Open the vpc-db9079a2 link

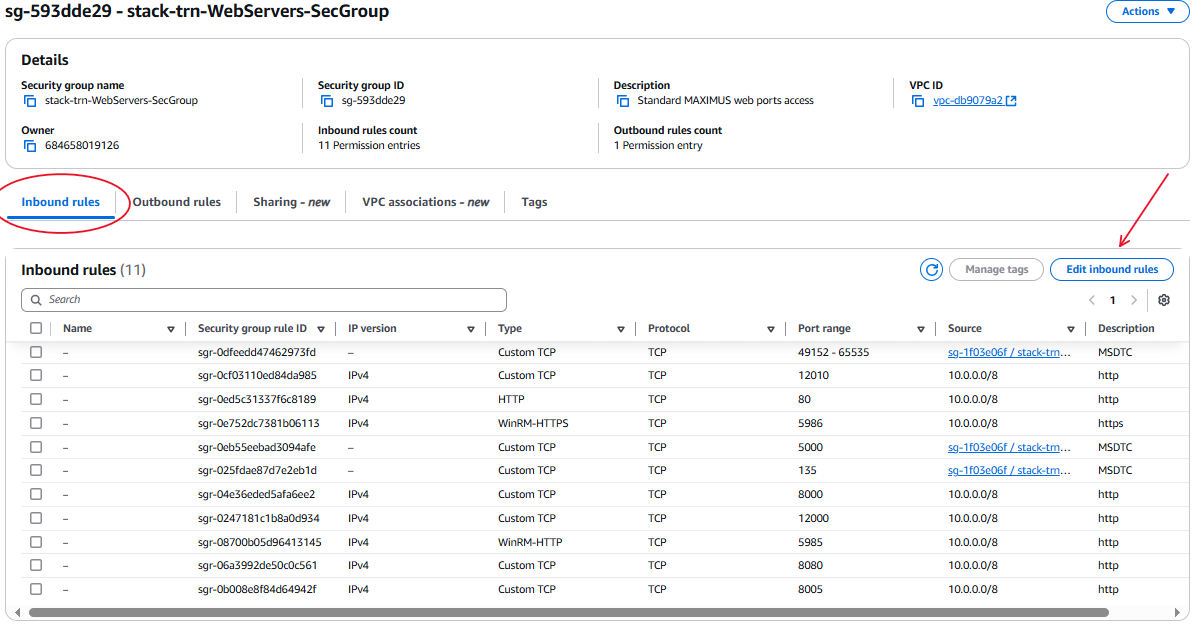[969, 101]
